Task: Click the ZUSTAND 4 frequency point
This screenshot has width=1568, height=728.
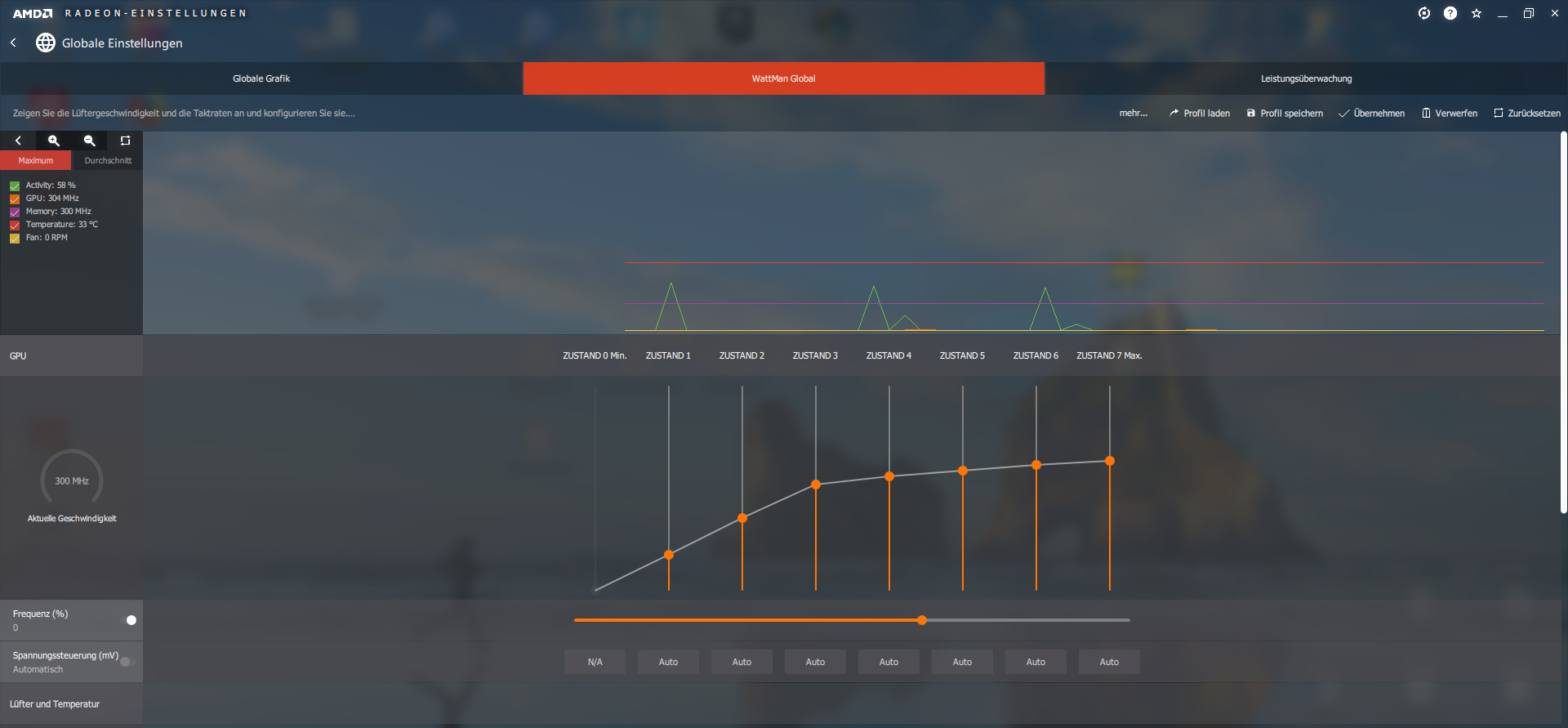Action: 889,476
